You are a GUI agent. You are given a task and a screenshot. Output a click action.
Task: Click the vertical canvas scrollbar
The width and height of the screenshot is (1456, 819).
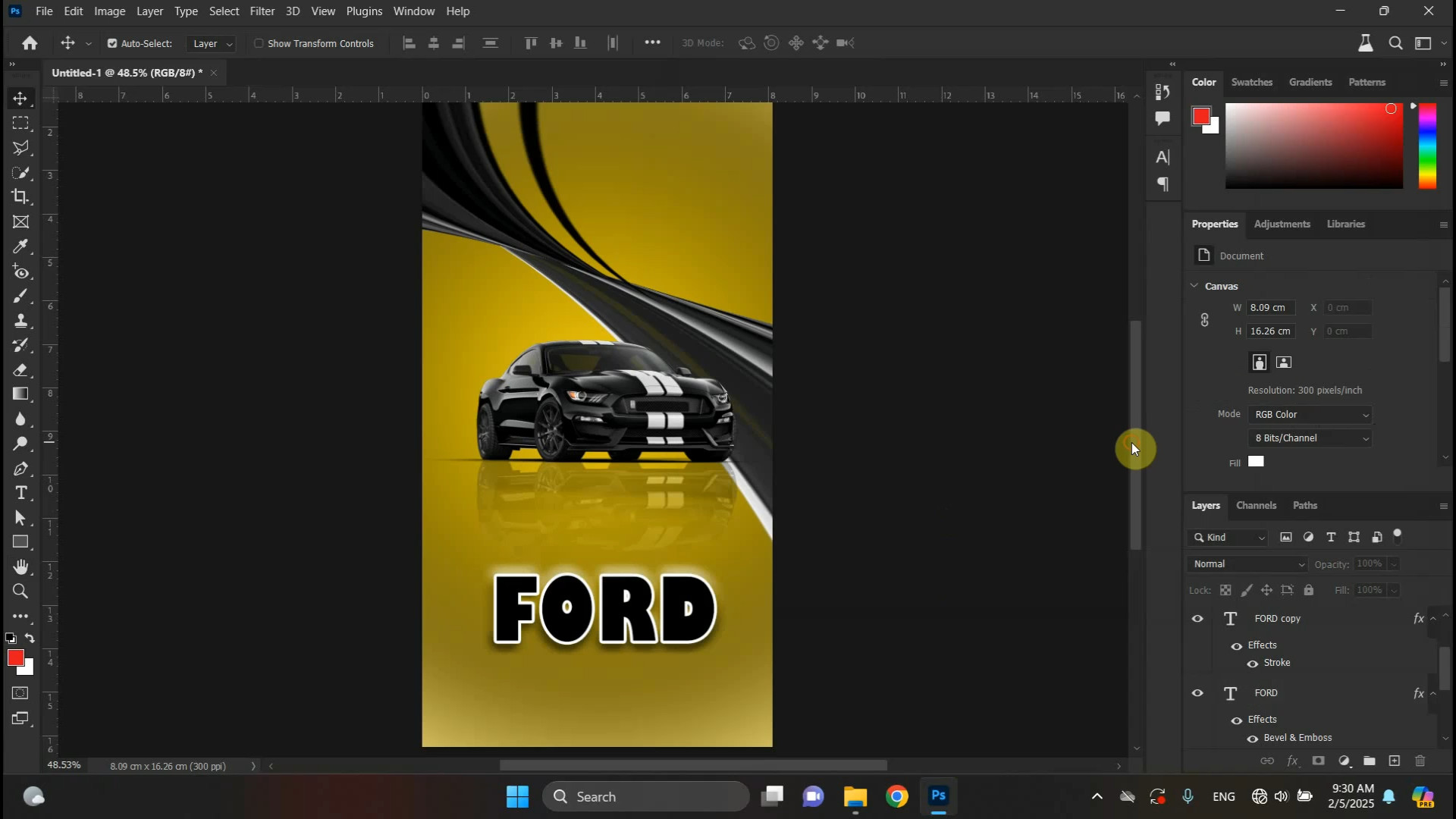point(1135,435)
